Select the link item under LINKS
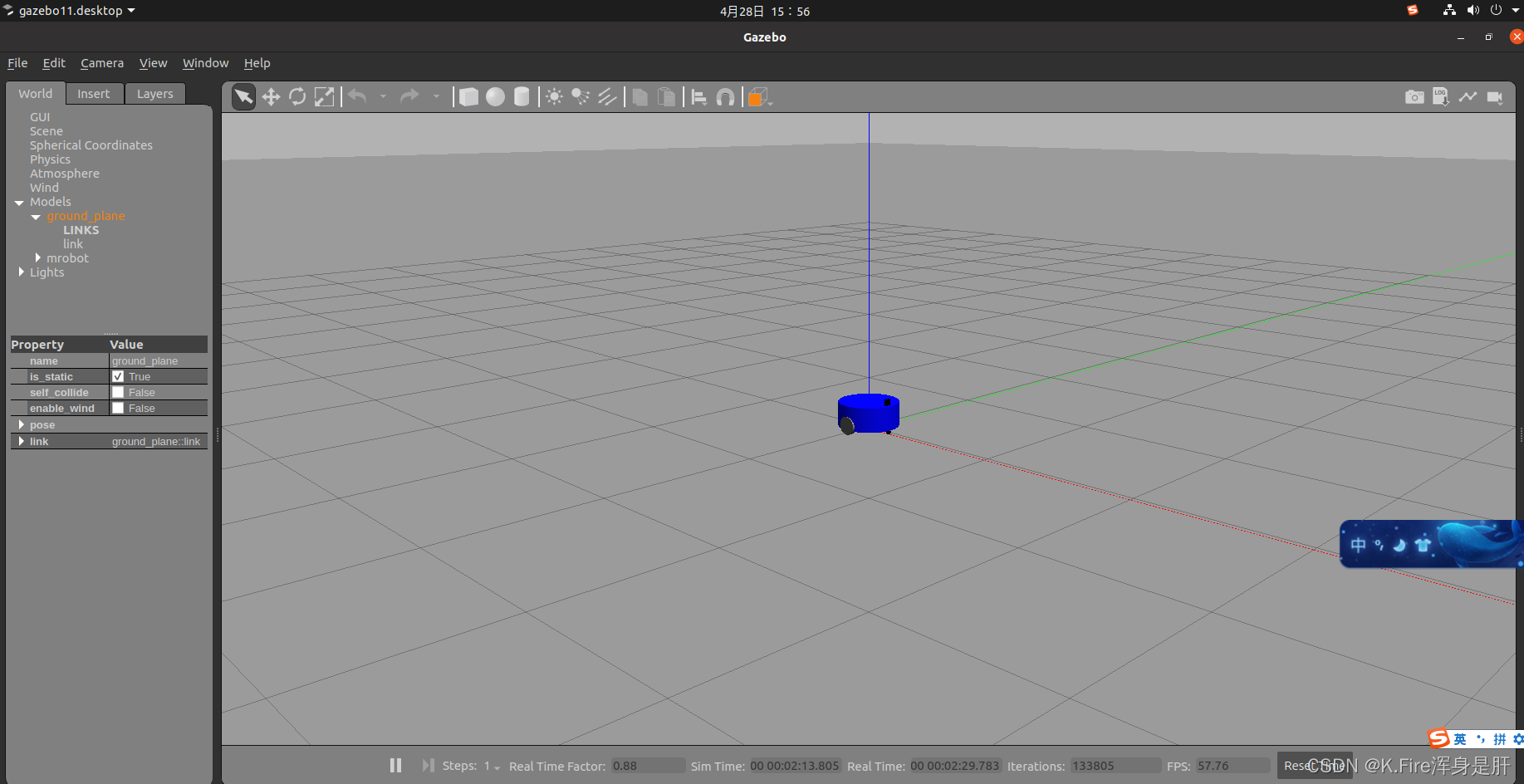Viewport: 1524px width, 784px height. click(x=73, y=244)
